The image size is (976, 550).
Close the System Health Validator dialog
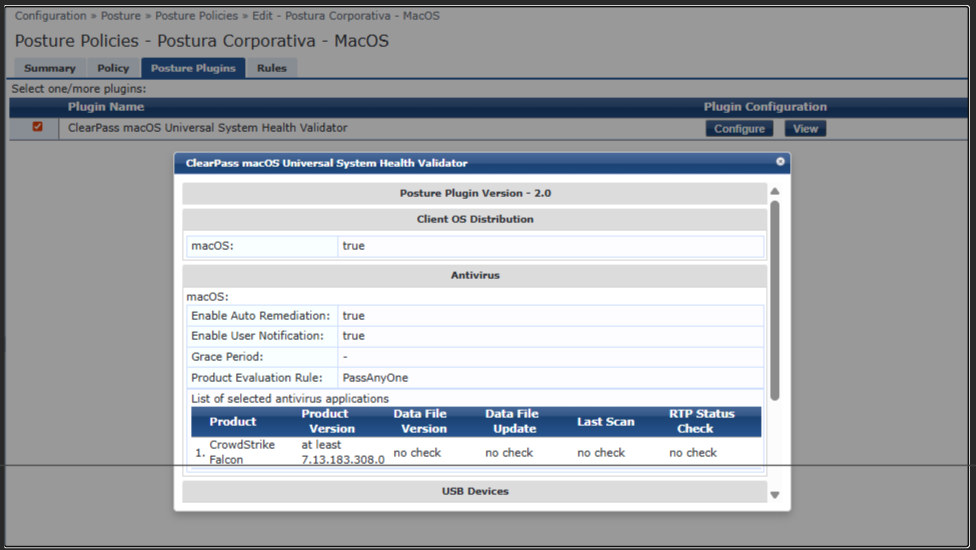780,162
